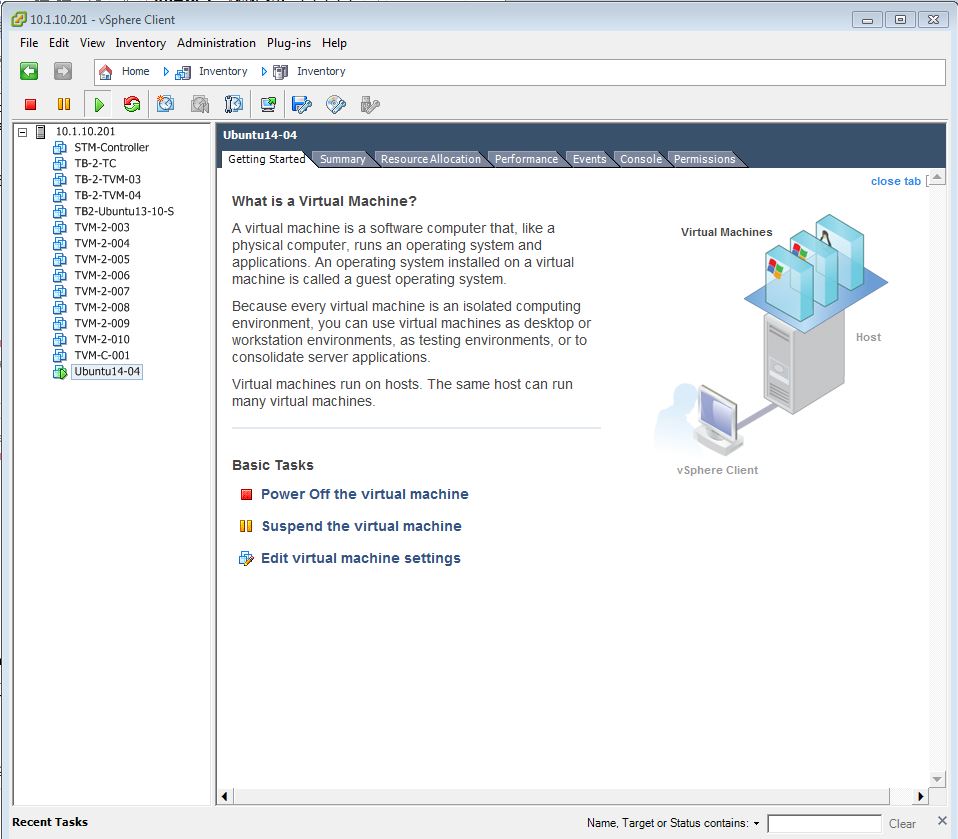Click the floppy connect toolbar icon
Image resolution: width=958 pixels, height=839 pixels.
point(302,104)
